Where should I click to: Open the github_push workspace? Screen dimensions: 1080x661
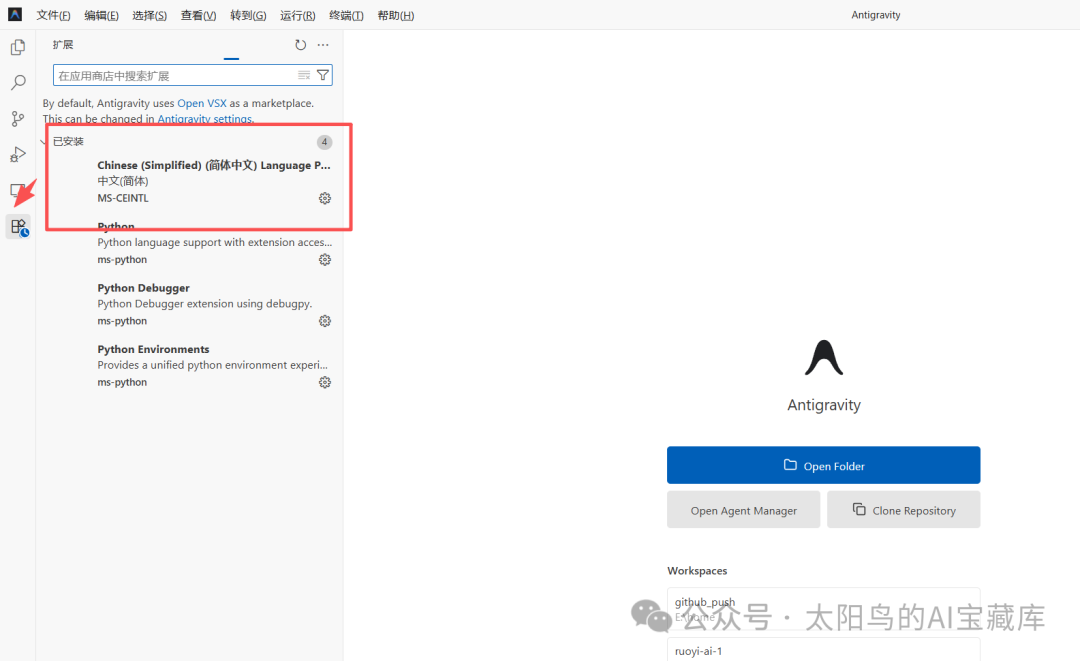click(823, 609)
